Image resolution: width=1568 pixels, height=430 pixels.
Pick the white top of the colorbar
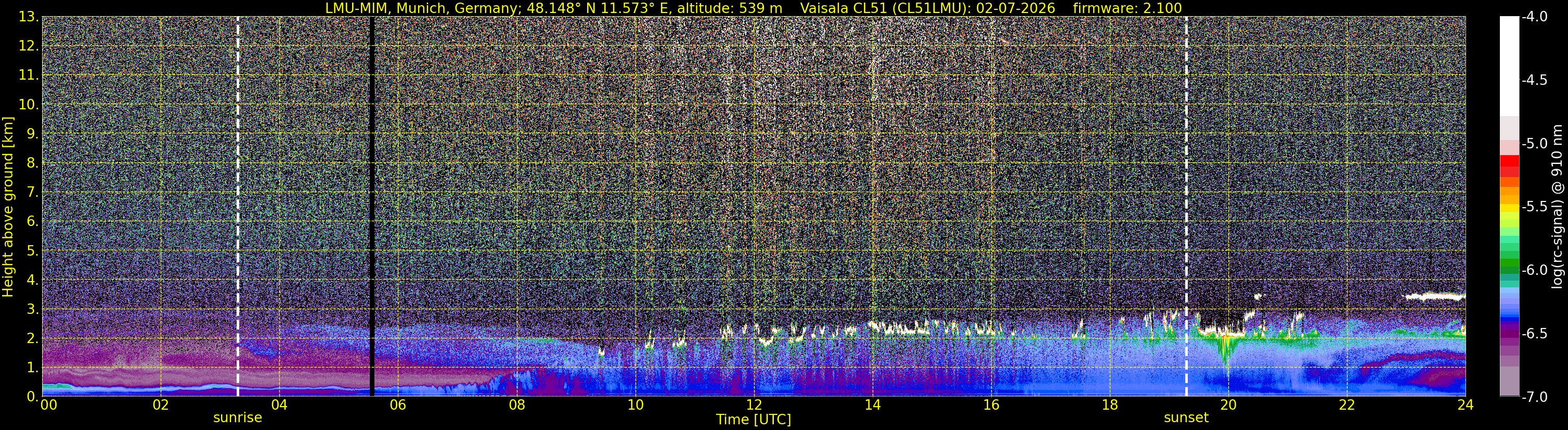1509,66
